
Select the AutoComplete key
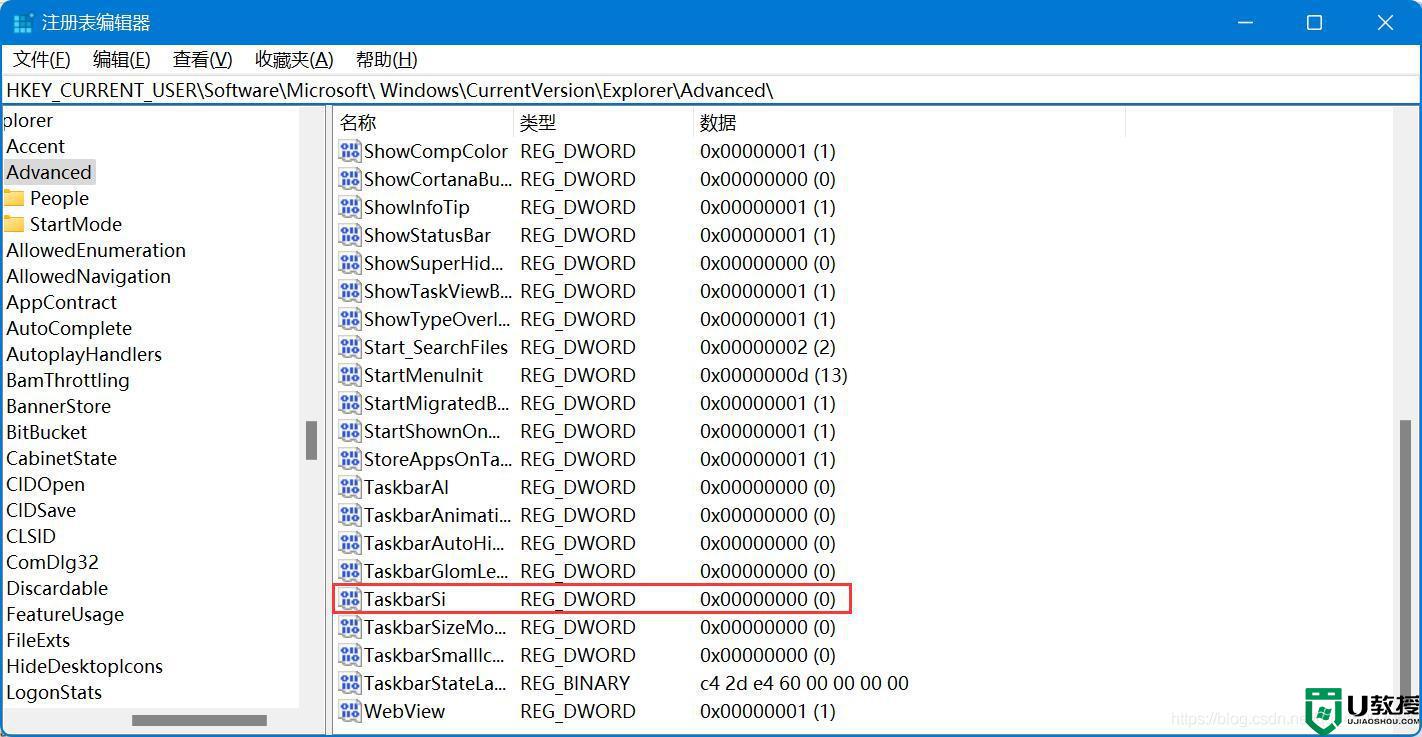69,328
